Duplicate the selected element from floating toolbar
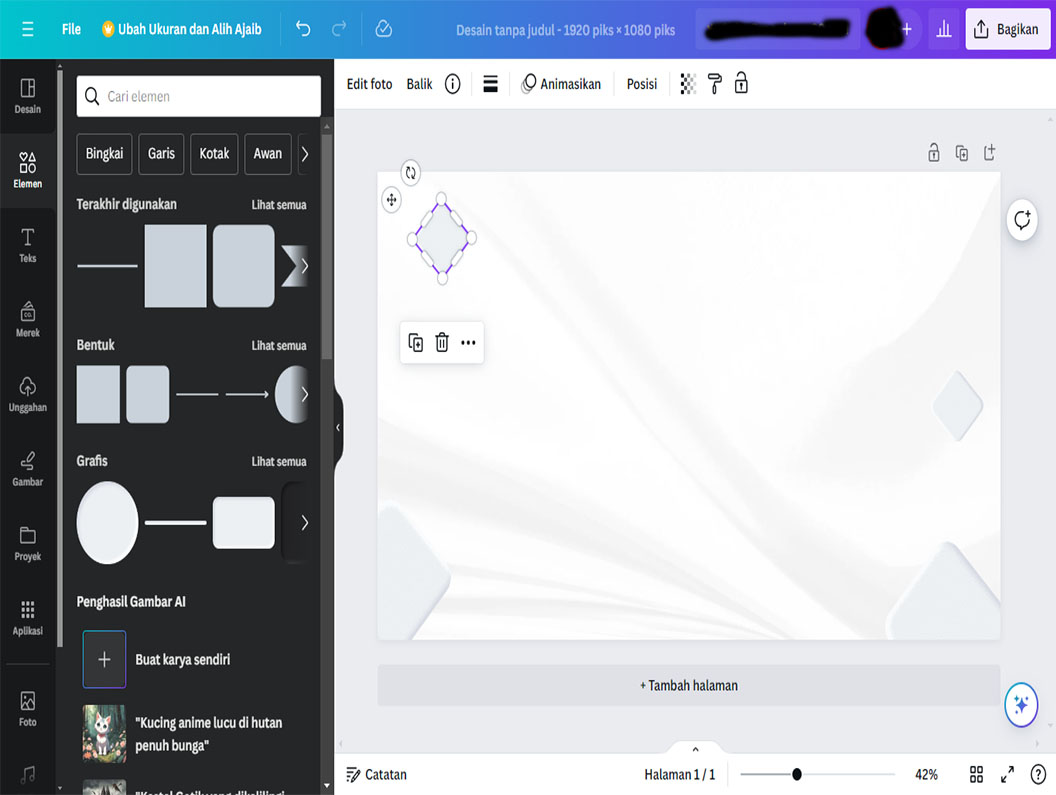Image resolution: width=1056 pixels, height=795 pixels. pyautogui.click(x=416, y=343)
